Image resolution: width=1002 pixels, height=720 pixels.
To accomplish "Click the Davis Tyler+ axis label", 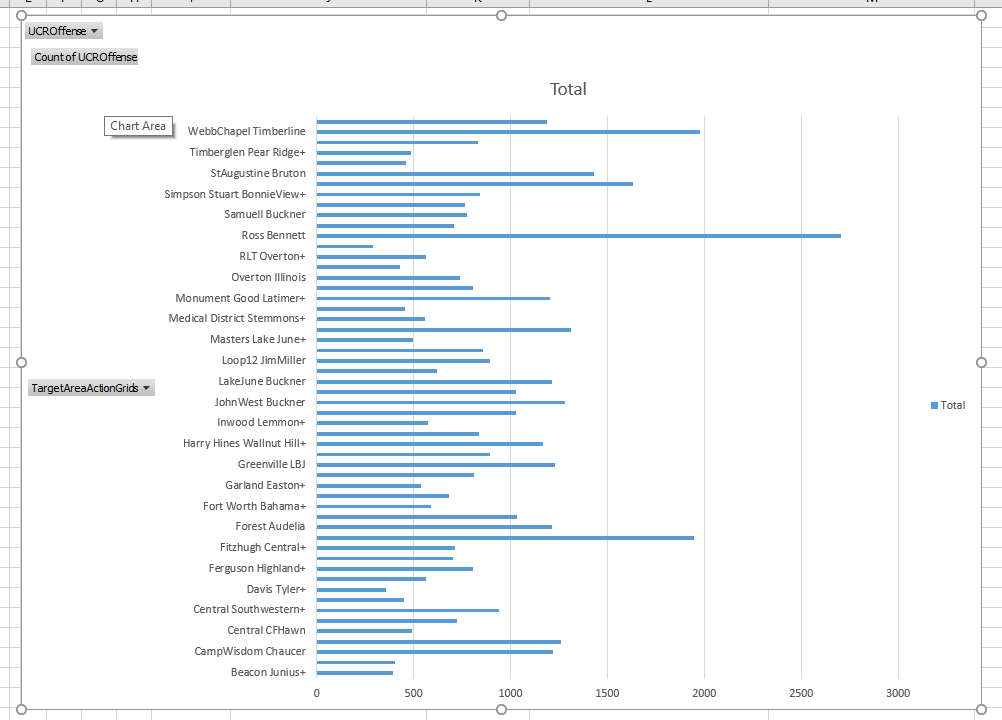I will [276, 590].
